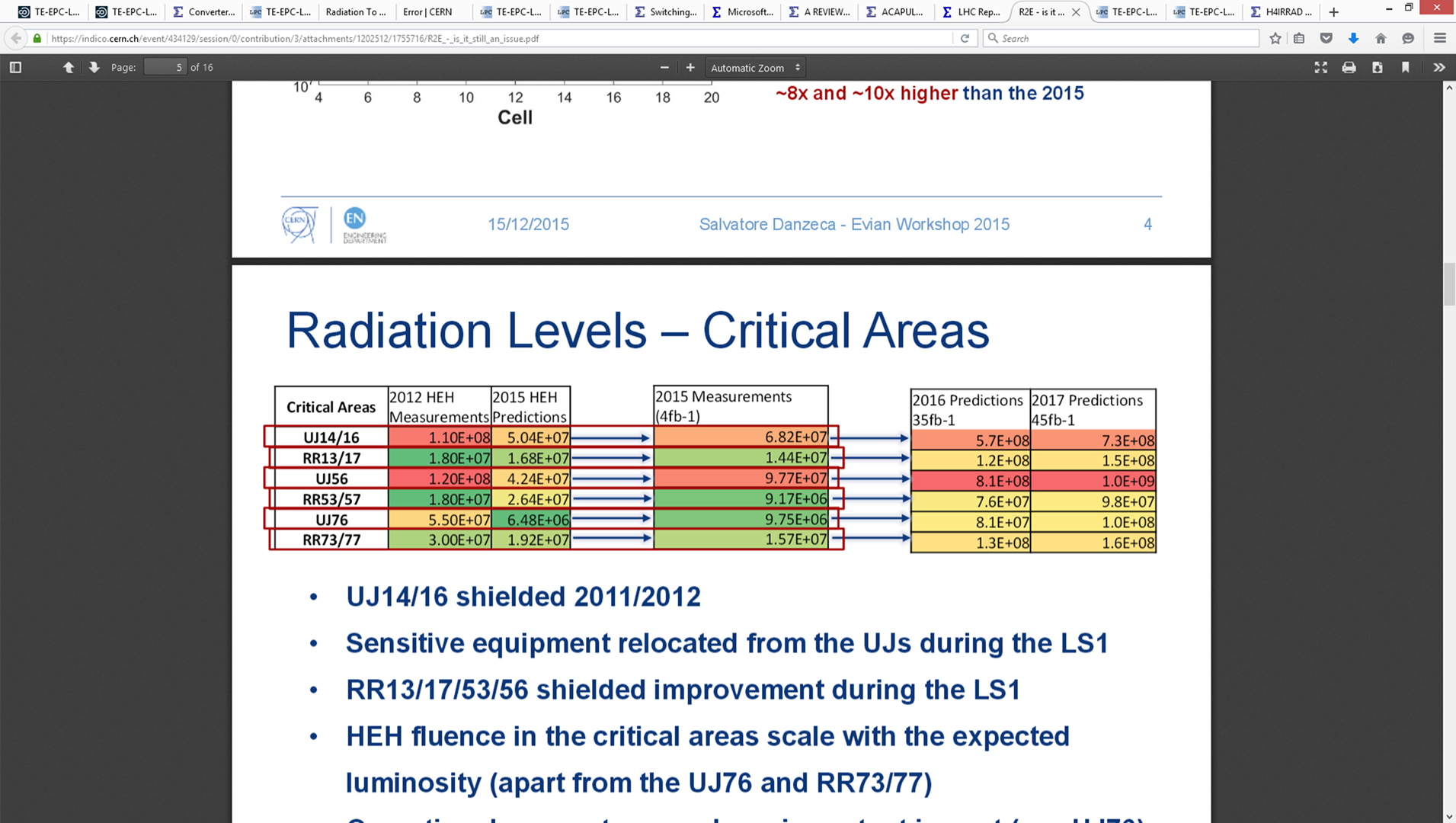Screen dimensions: 1456x823
Task: Click the 5.7E+08 prediction cell
Action: (x=971, y=440)
